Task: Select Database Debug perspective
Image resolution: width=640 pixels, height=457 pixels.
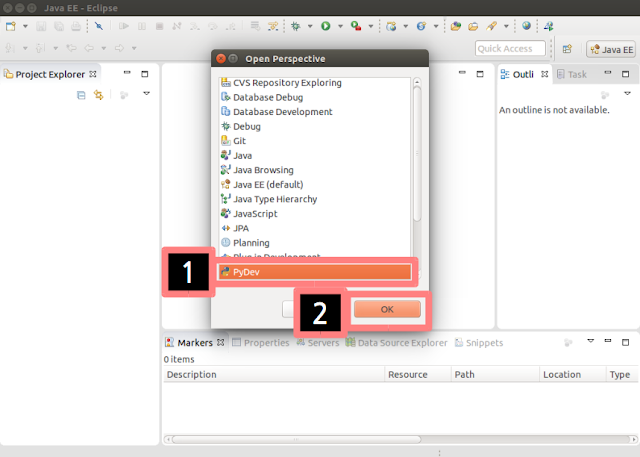Action: (x=315, y=98)
